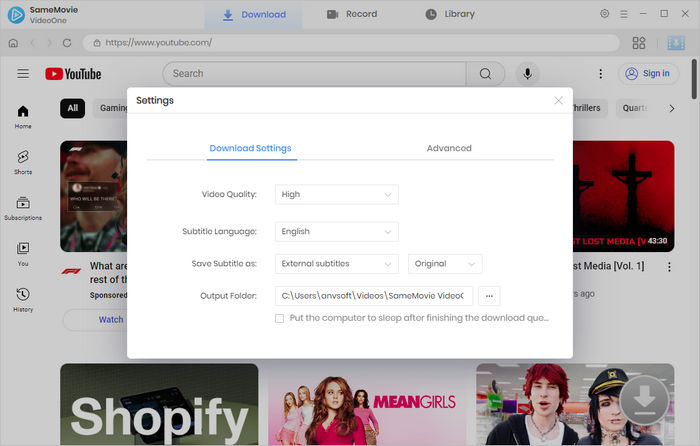Image resolution: width=700 pixels, height=446 pixels.
Task: Start voice search with microphone icon
Action: [x=527, y=74]
